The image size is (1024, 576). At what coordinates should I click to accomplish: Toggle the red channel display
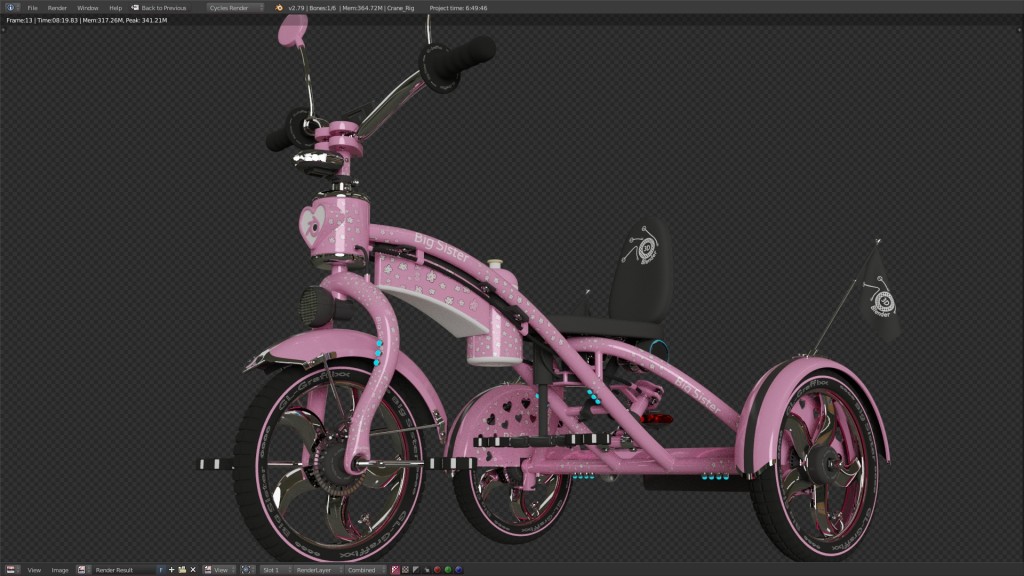(438, 568)
